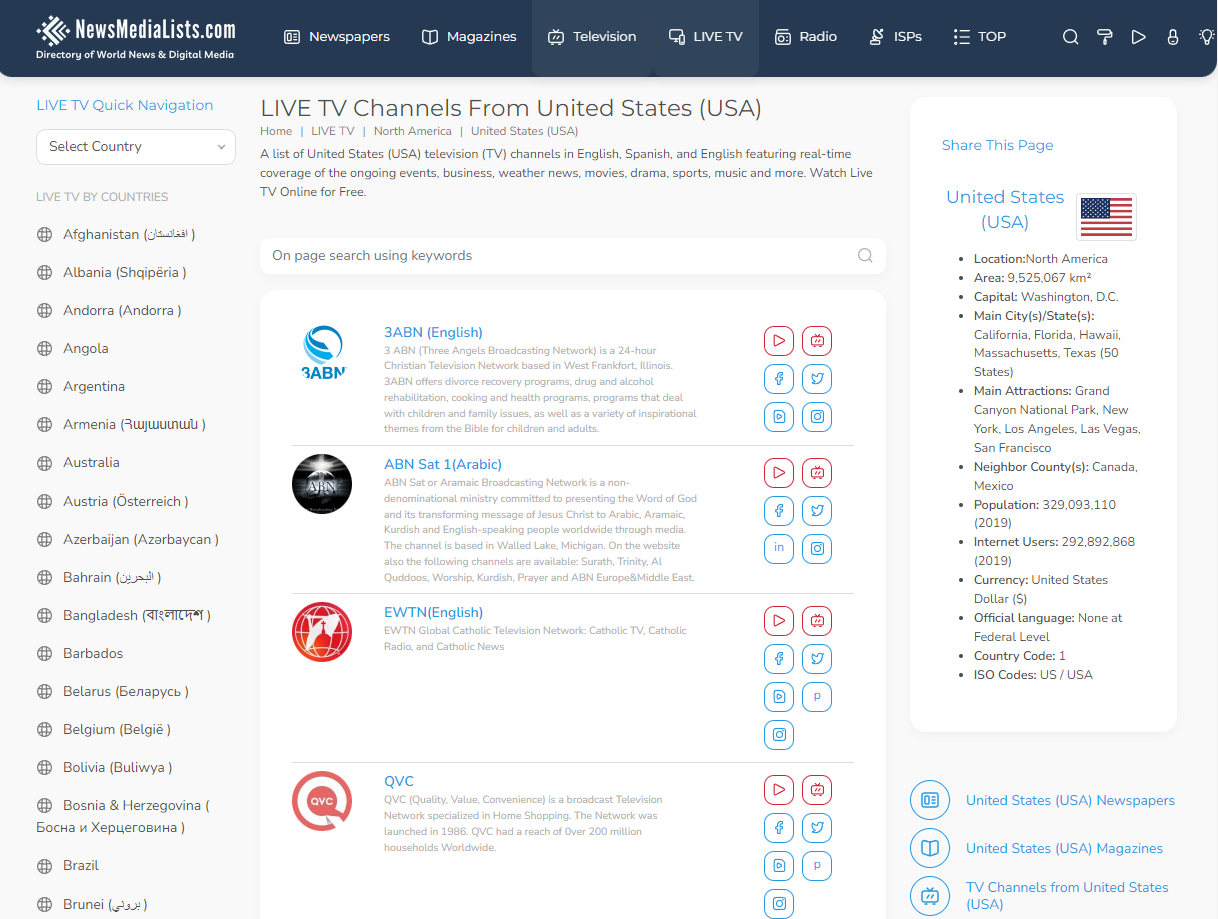1218x919 pixels.
Task: Open 3ABN red play video icon
Action: [x=779, y=341]
